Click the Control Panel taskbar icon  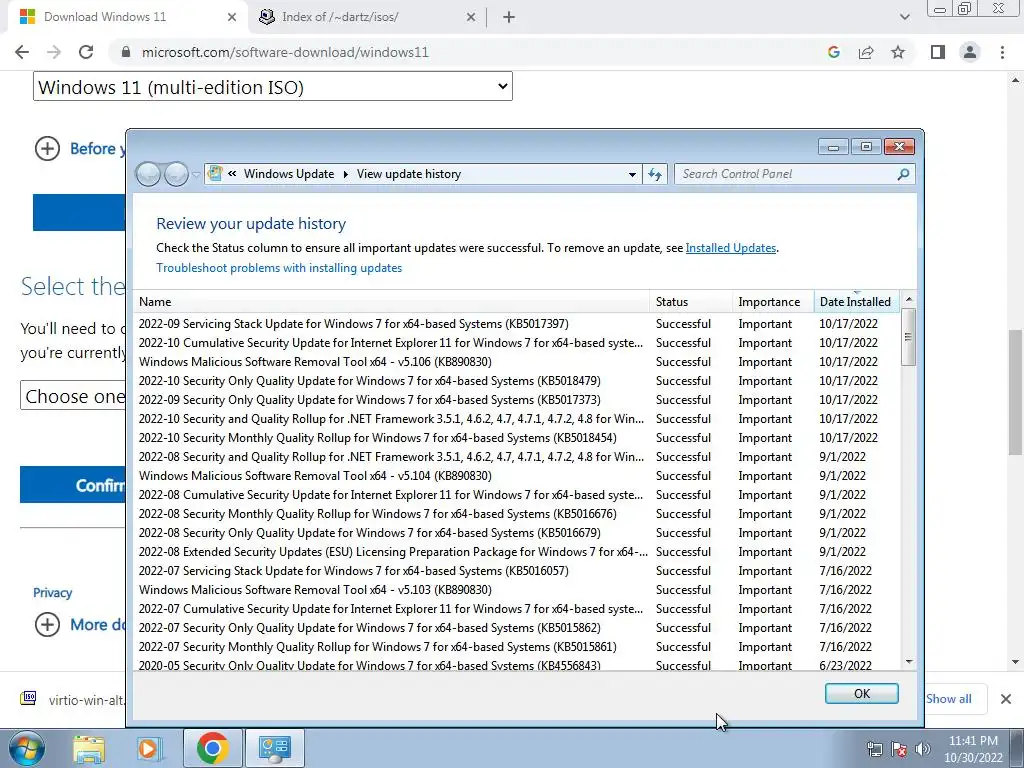(x=274, y=748)
